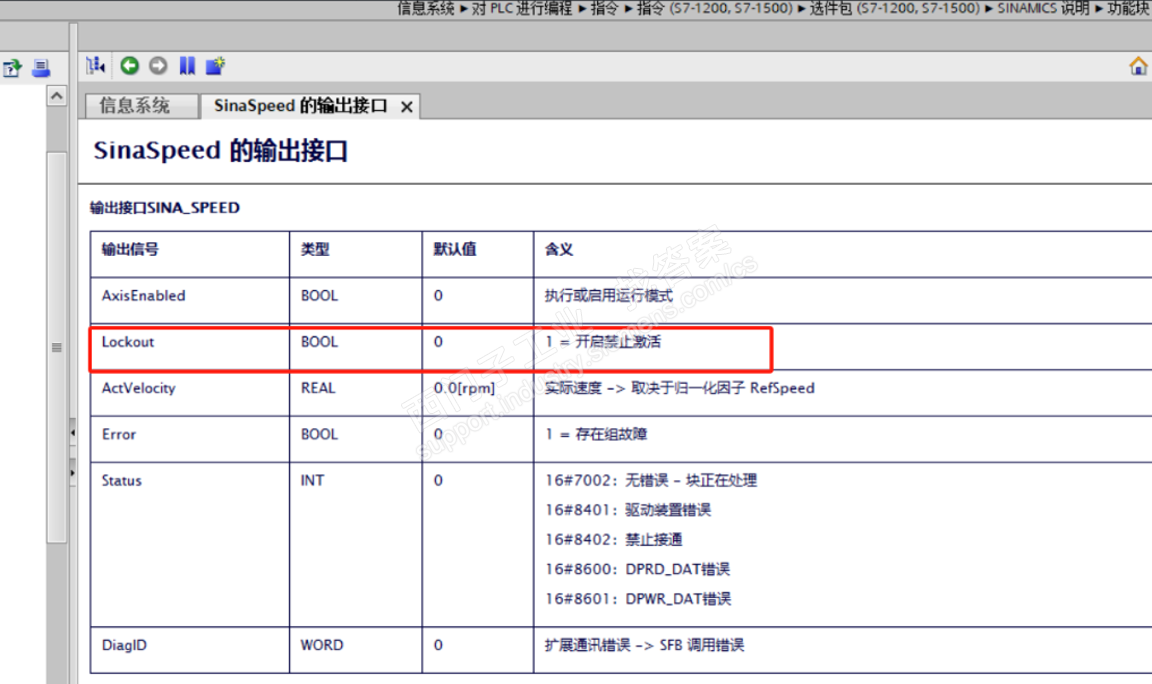Image resolution: width=1152 pixels, height=684 pixels.
Task: Click the Home icon at top right
Action: tap(1138, 66)
